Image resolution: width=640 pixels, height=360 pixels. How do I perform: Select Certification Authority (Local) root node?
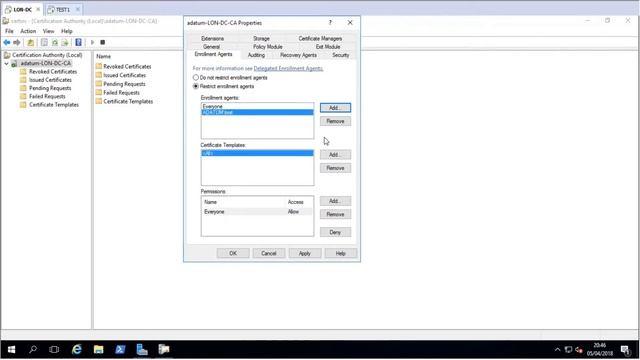coord(47,55)
